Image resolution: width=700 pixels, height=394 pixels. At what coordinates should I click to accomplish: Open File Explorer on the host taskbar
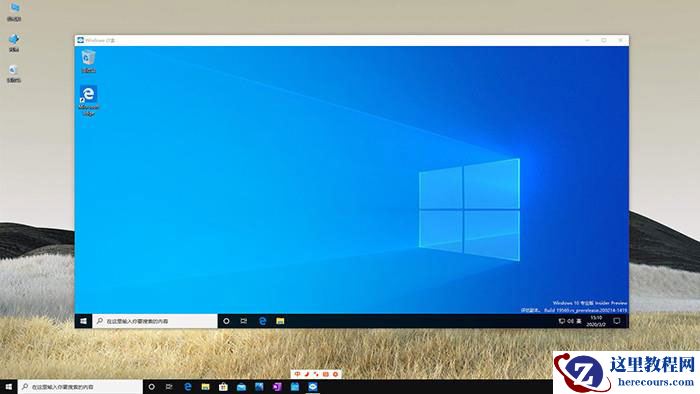pyautogui.click(x=205, y=387)
